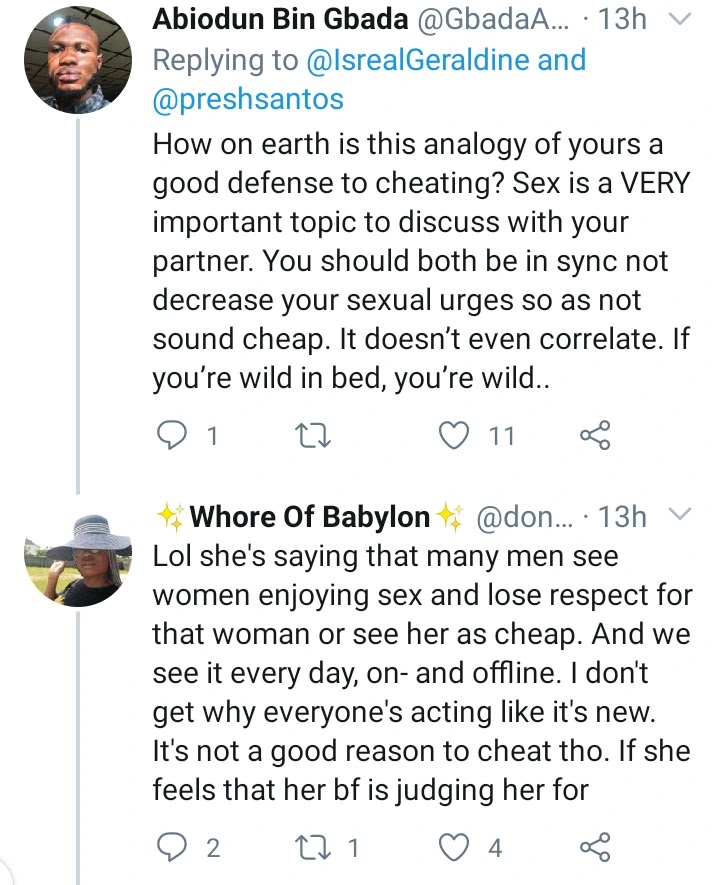Share Abiodun Bin Gbada's tweet
Screen dimensions: 720x885
(595, 436)
